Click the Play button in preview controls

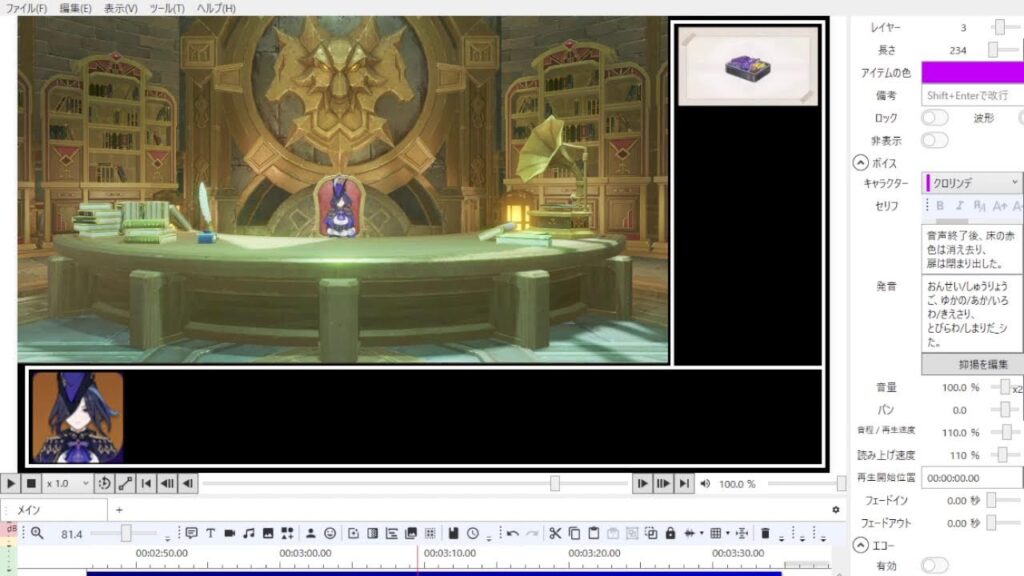point(10,484)
